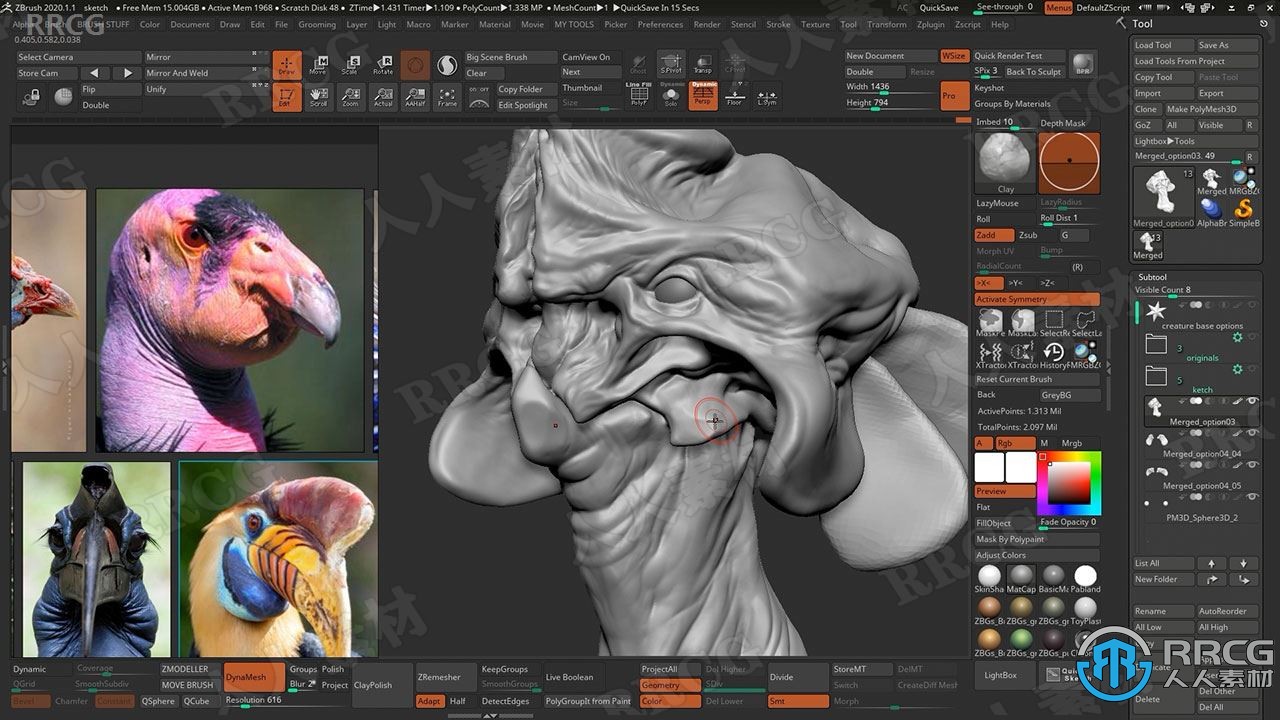
Task: Click the Frame mesh icon
Action: (447, 97)
